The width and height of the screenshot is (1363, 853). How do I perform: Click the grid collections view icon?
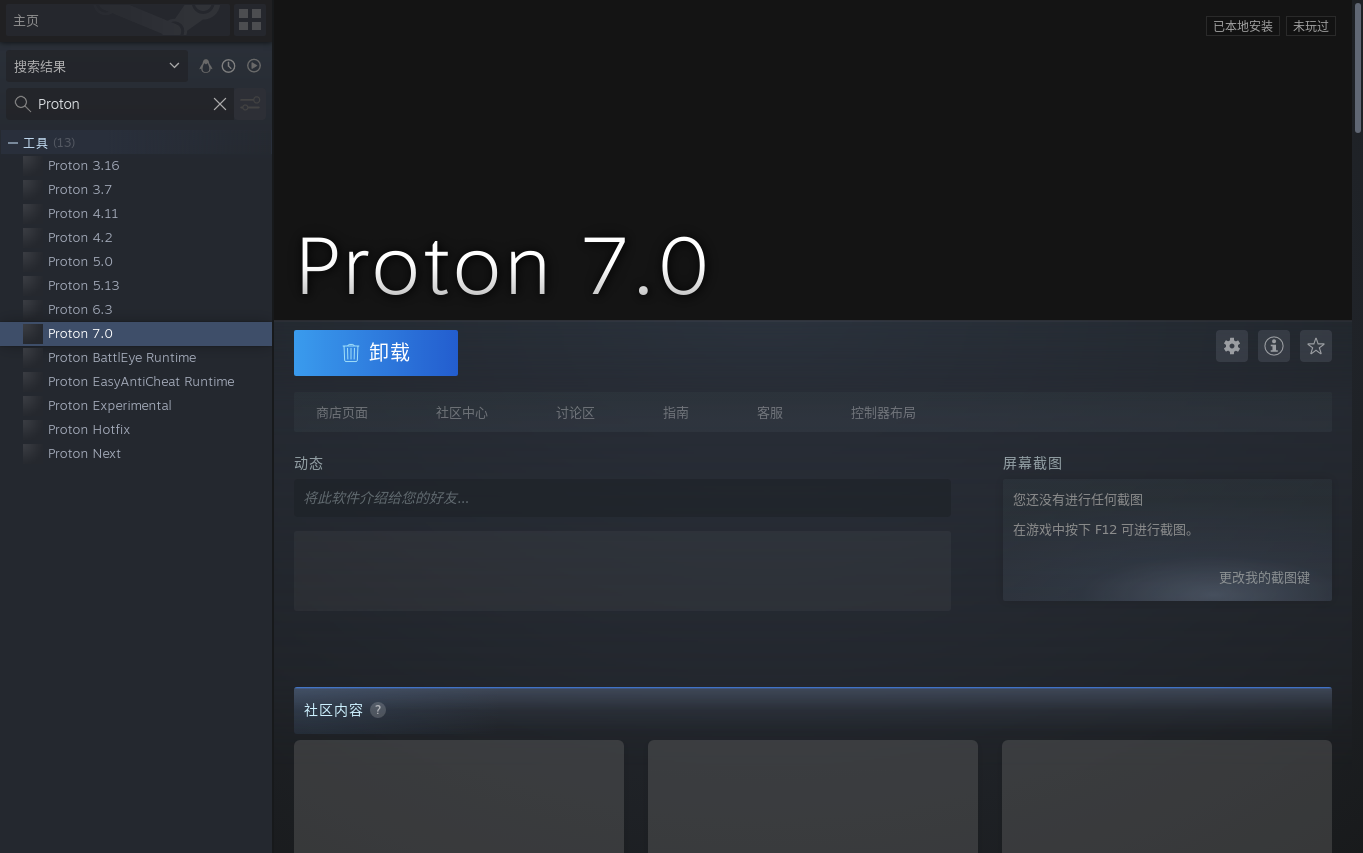click(250, 20)
